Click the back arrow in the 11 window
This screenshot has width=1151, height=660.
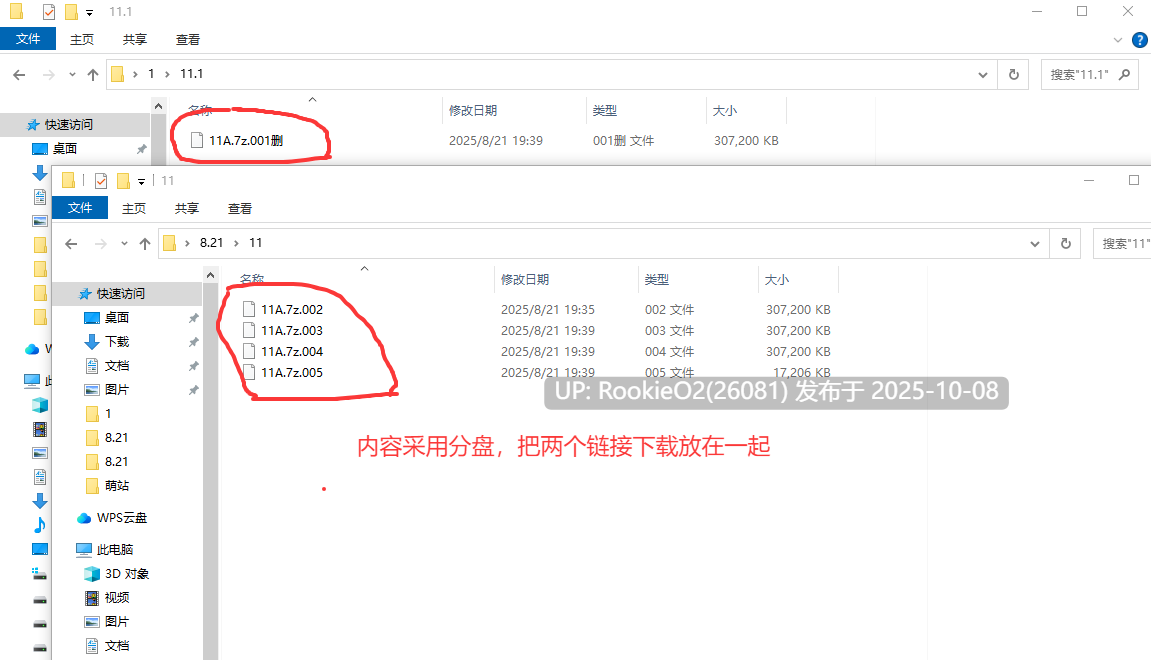(71, 244)
